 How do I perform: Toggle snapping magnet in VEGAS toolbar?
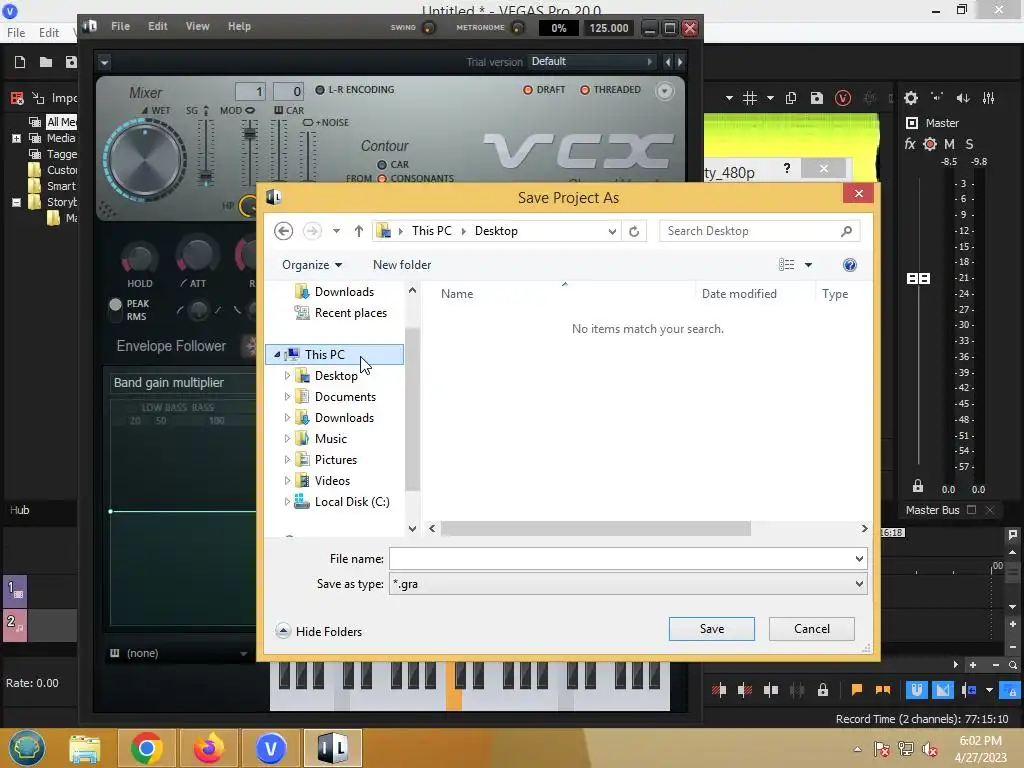pyautogui.click(x=916, y=690)
